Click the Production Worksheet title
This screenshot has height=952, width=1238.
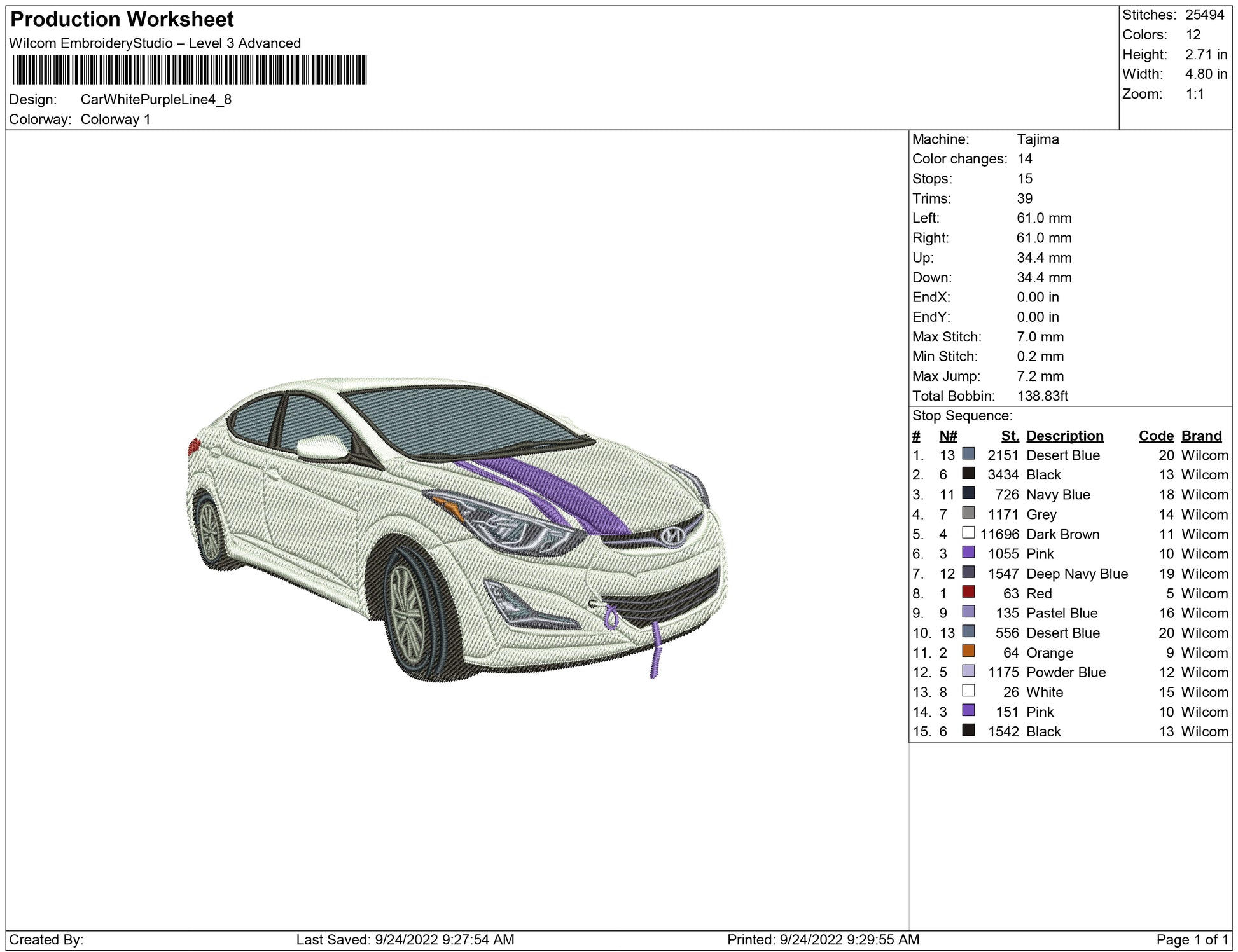point(122,20)
